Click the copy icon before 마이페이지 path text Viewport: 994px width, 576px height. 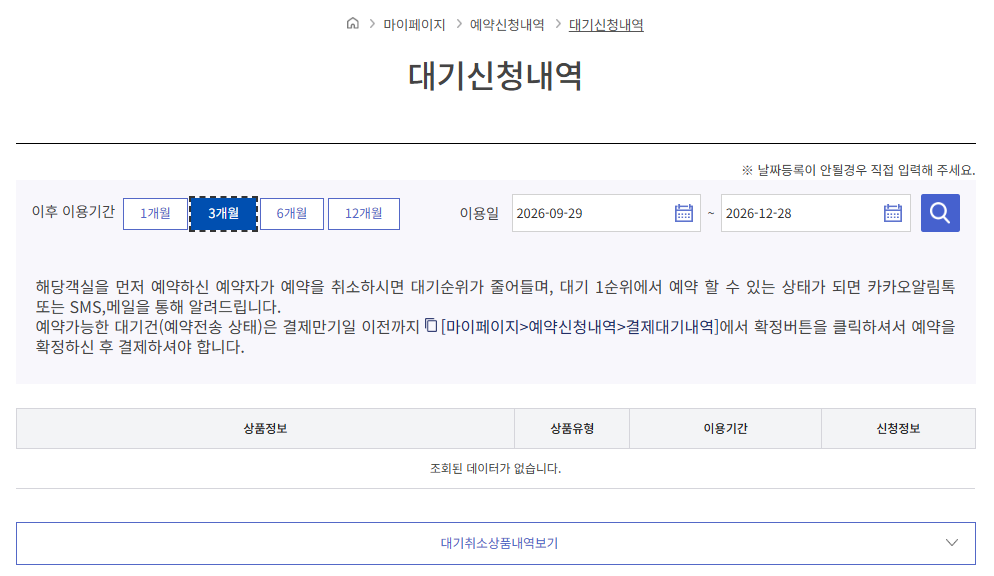click(x=431, y=326)
